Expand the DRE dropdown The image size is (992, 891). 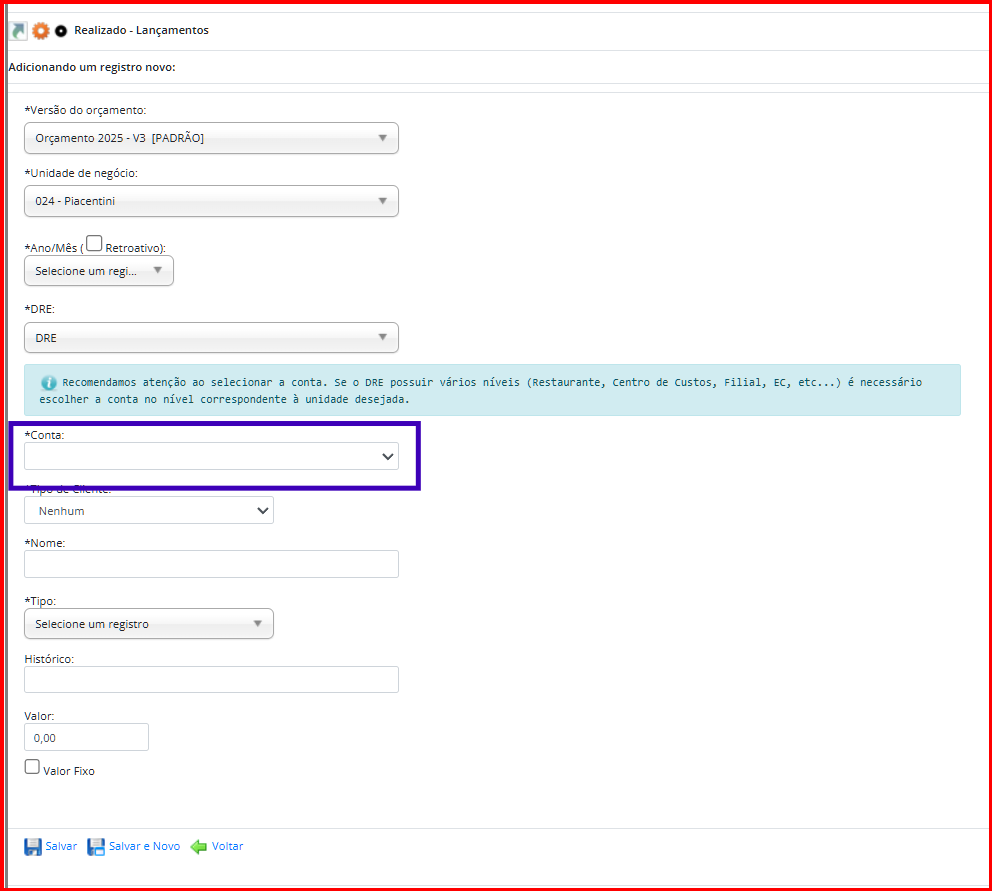pos(211,338)
